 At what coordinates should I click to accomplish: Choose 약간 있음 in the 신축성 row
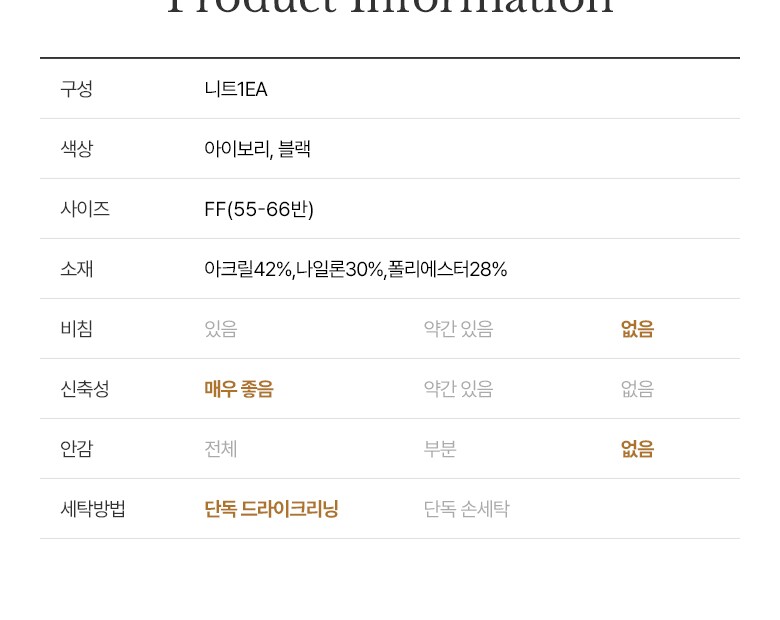(458, 389)
